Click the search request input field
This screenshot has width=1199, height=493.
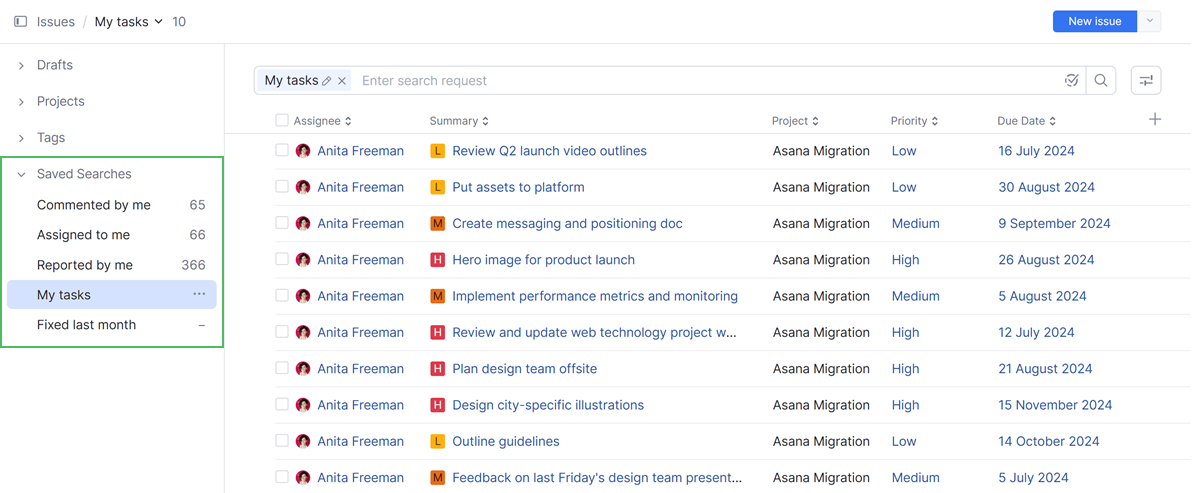coord(700,81)
